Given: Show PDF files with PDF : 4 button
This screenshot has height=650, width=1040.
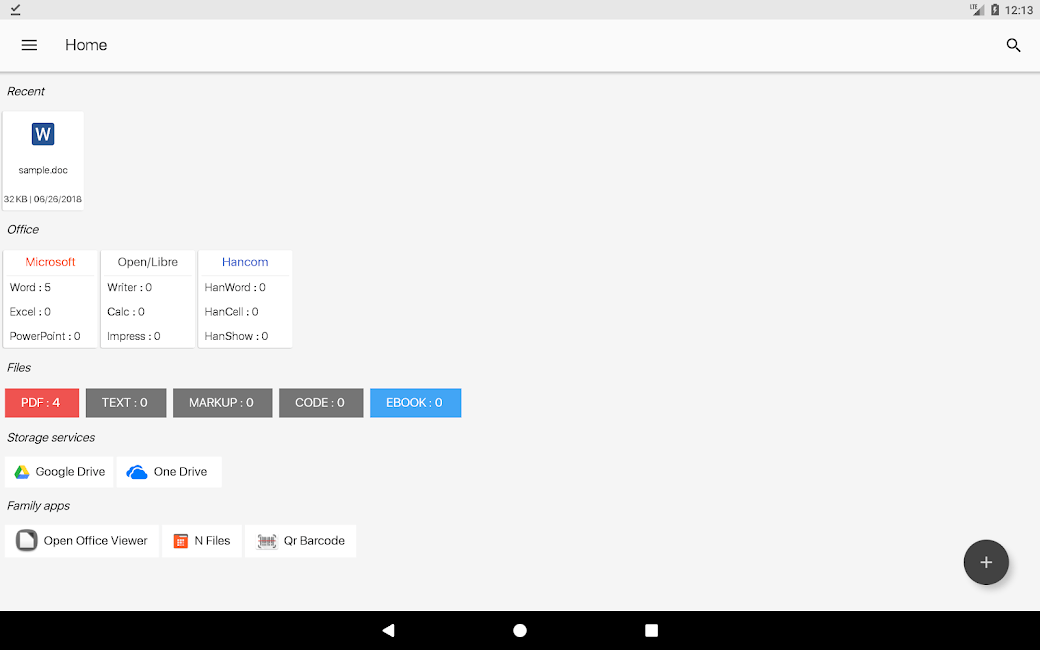Looking at the screenshot, I should pyautogui.click(x=42, y=403).
